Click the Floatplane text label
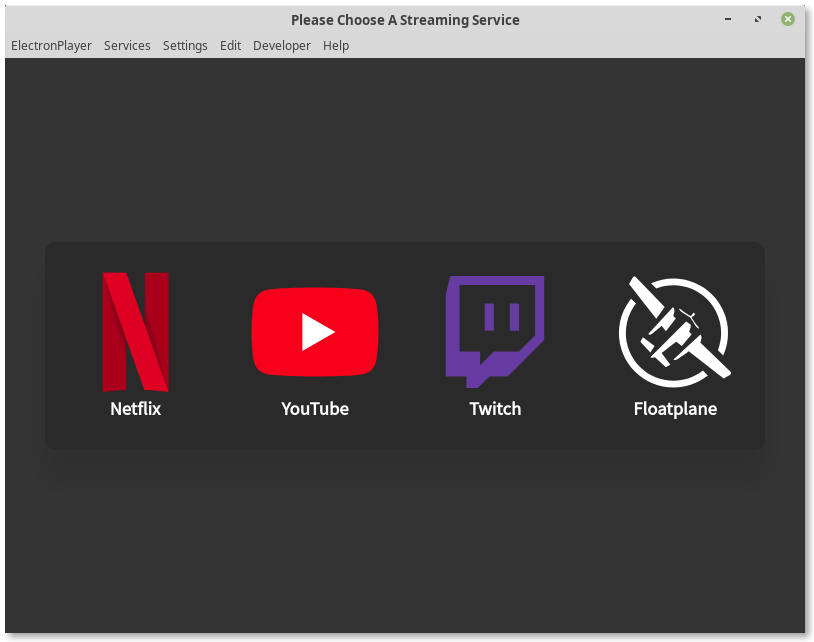The image size is (814, 642). [x=675, y=409]
